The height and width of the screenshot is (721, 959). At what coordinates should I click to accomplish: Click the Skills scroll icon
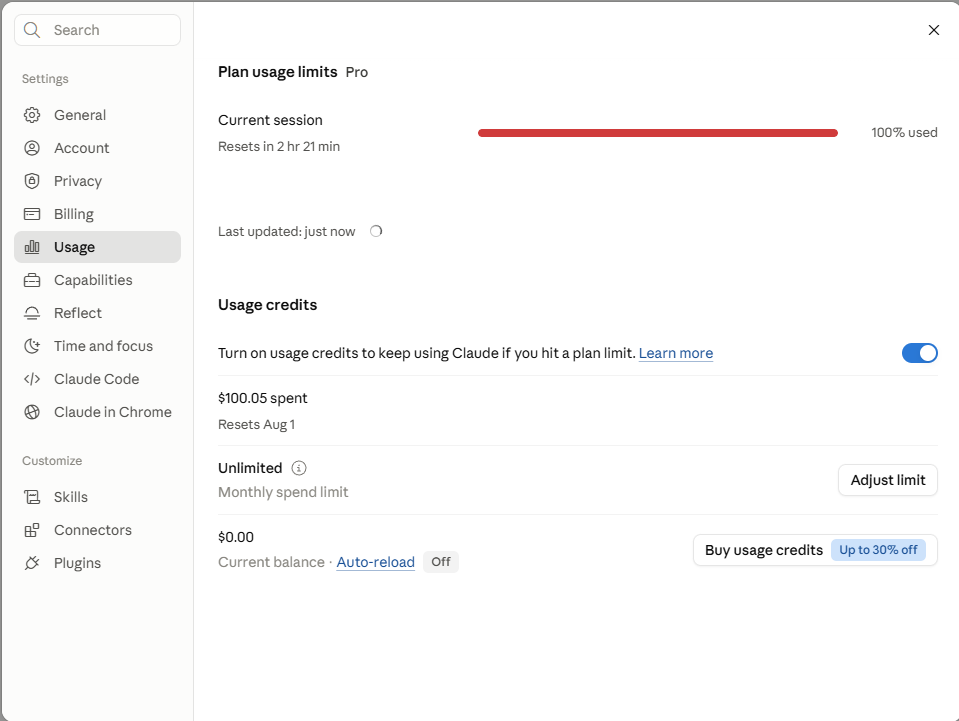click(32, 497)
